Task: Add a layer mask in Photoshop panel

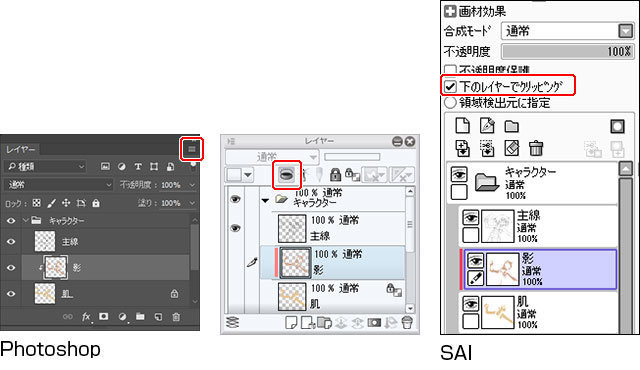Action: 104,317
